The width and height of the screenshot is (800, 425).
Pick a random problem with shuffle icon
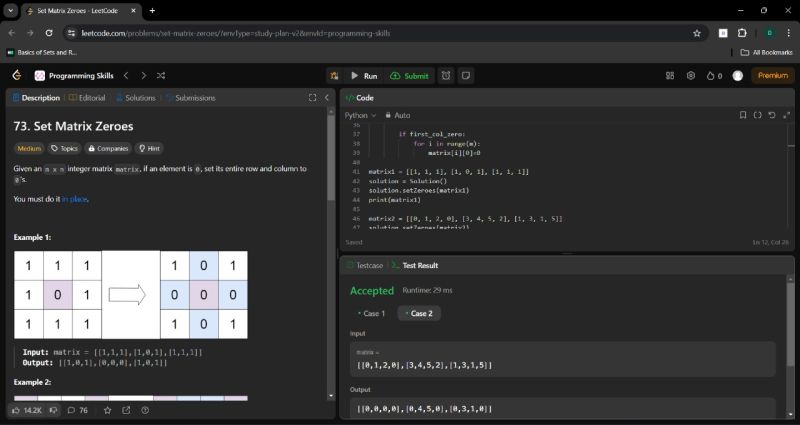[161, 76]
